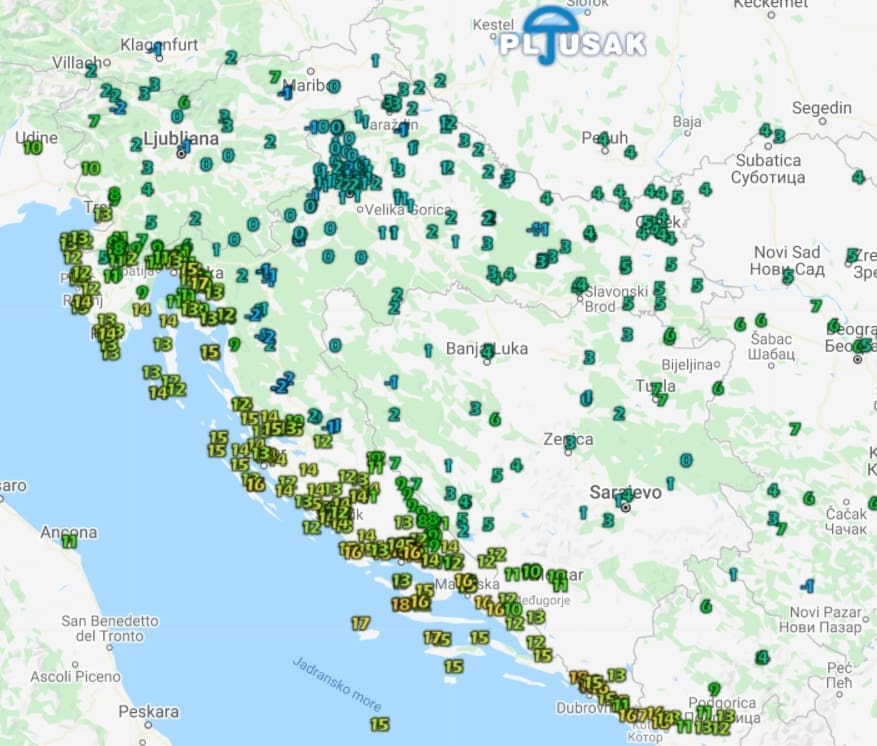Open the 7 temperature marker near Maribor
This screenshot has height=746, width=877.
274,77
